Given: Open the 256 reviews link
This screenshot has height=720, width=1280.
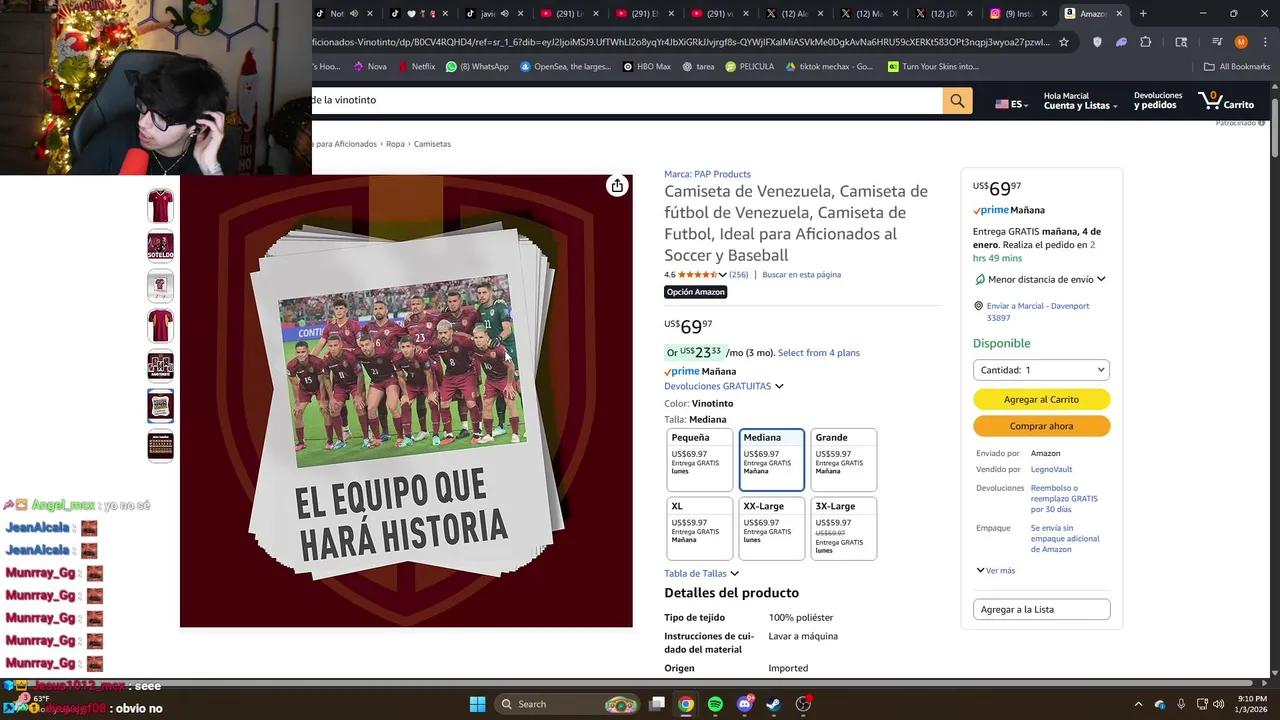Looking at the screenshot, I should coord(738,275).
